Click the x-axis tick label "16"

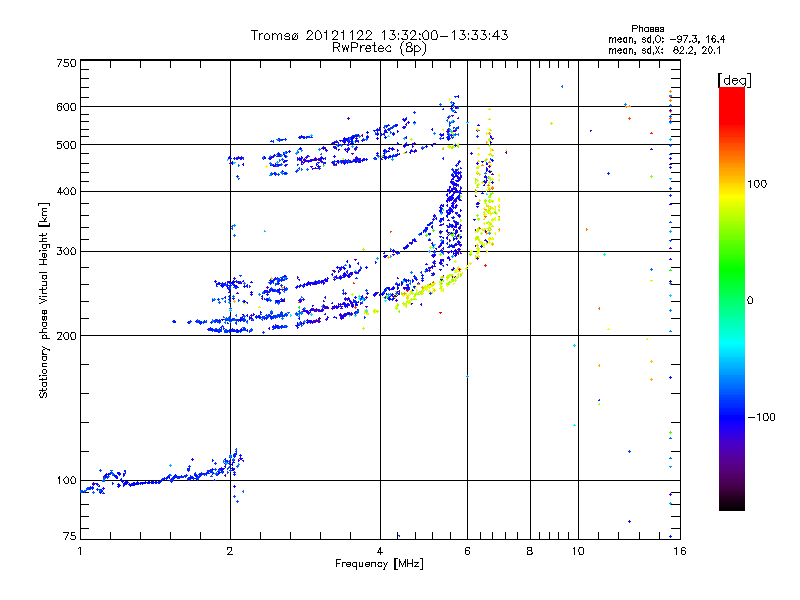[680, 551]
